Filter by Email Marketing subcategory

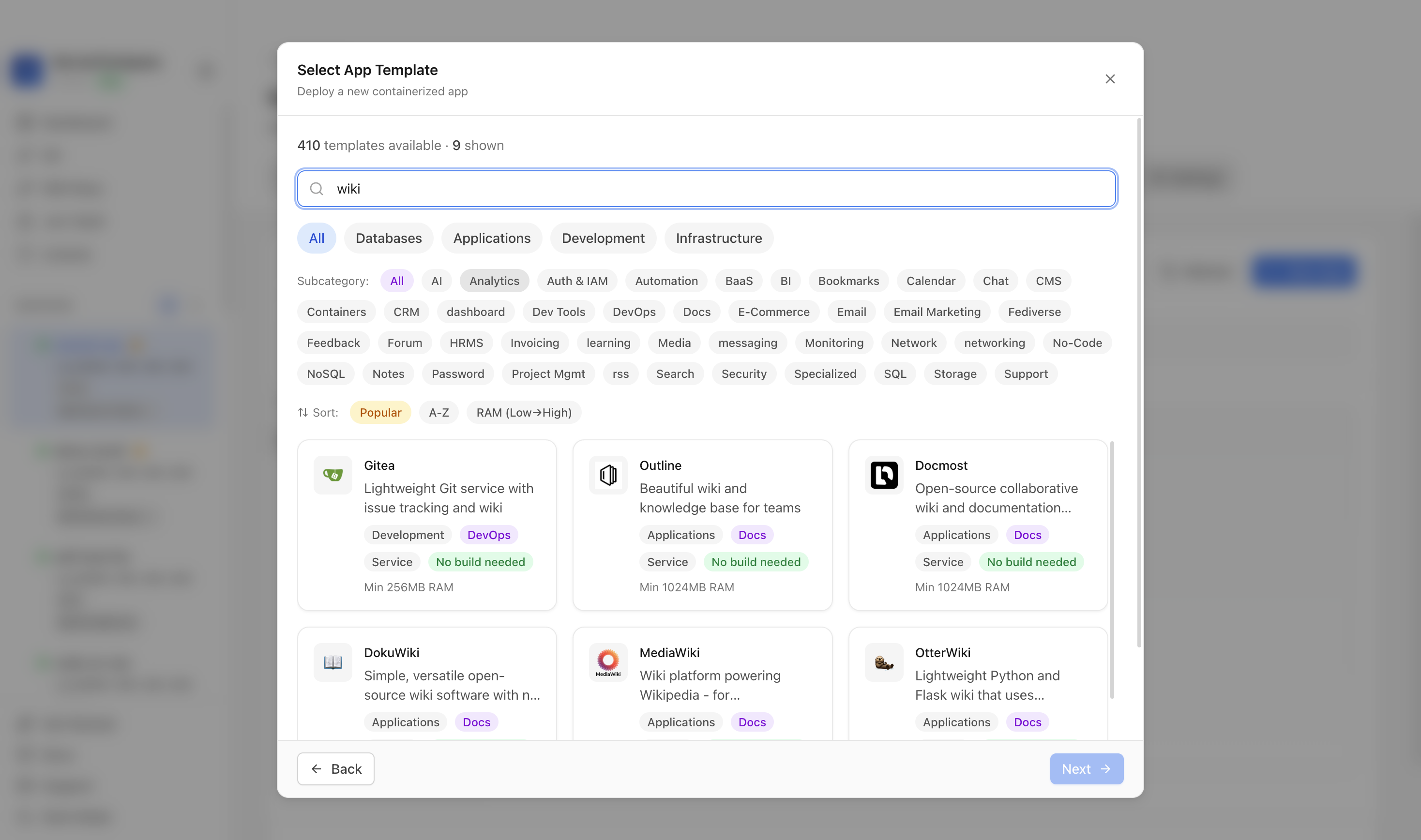tap(937, 312)
